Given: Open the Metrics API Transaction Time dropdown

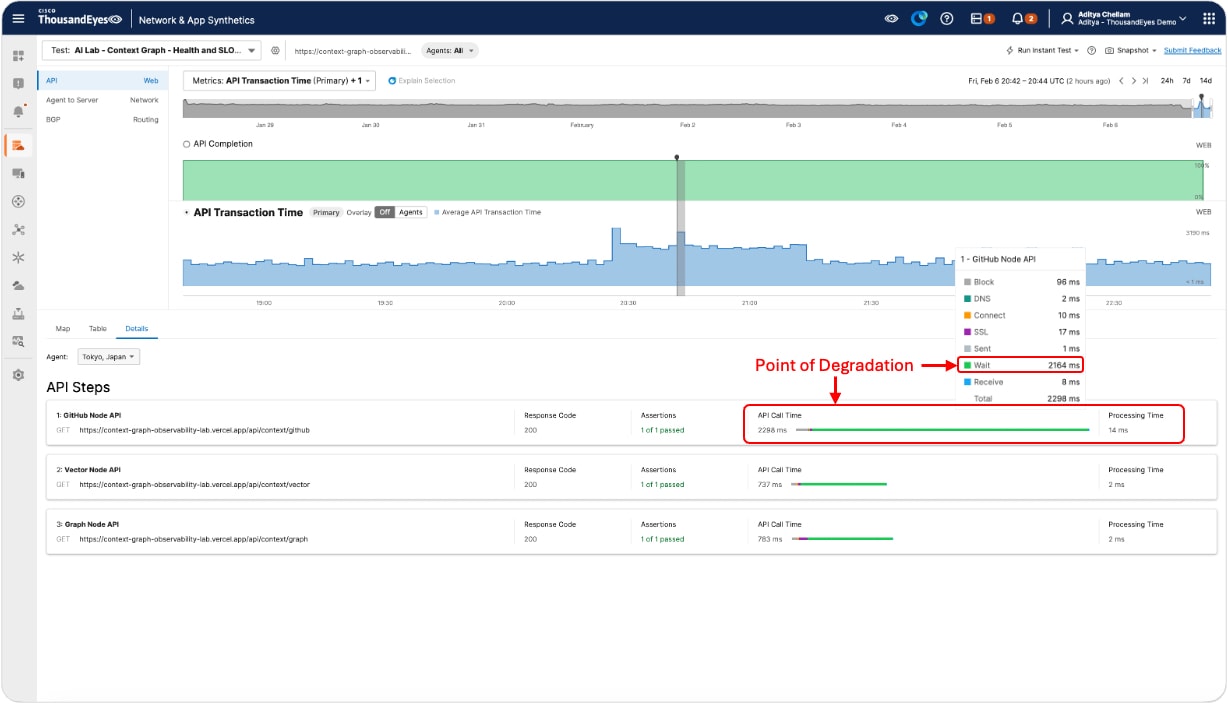Looking at the screenshot, I should pyautogui.click(x=279, y=80).
